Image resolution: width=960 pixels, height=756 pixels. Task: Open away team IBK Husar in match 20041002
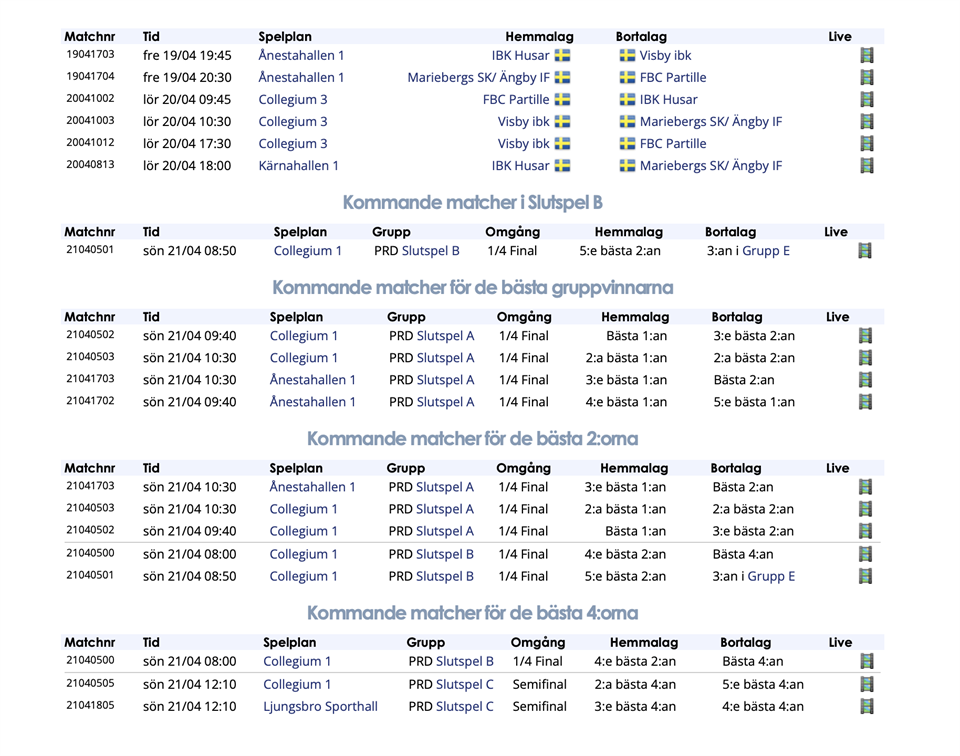(668, 100)
